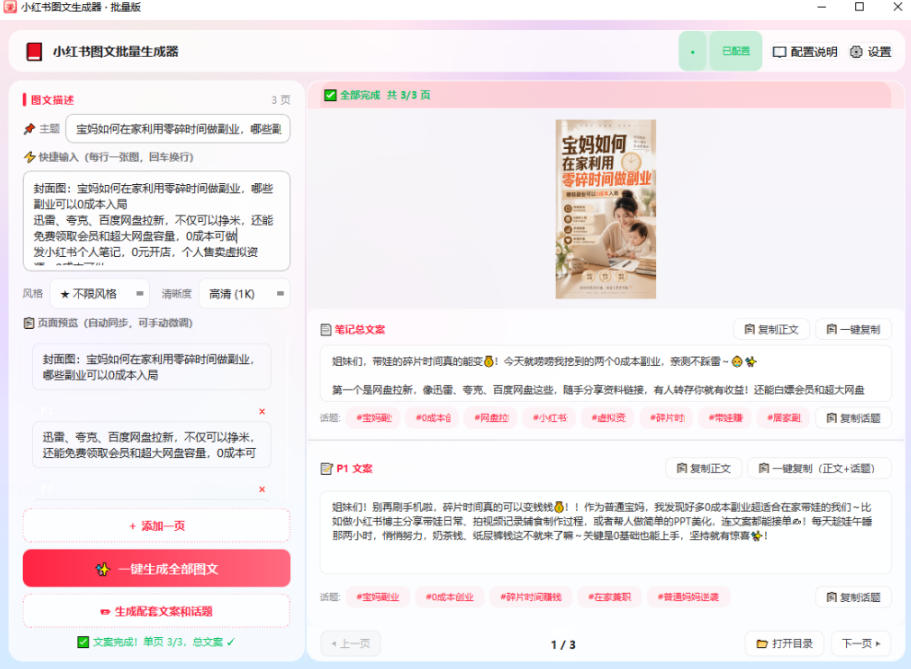Click the green check in 文案完成 status
The height and width of the screenshot is (669, 911).
[83, 642]
